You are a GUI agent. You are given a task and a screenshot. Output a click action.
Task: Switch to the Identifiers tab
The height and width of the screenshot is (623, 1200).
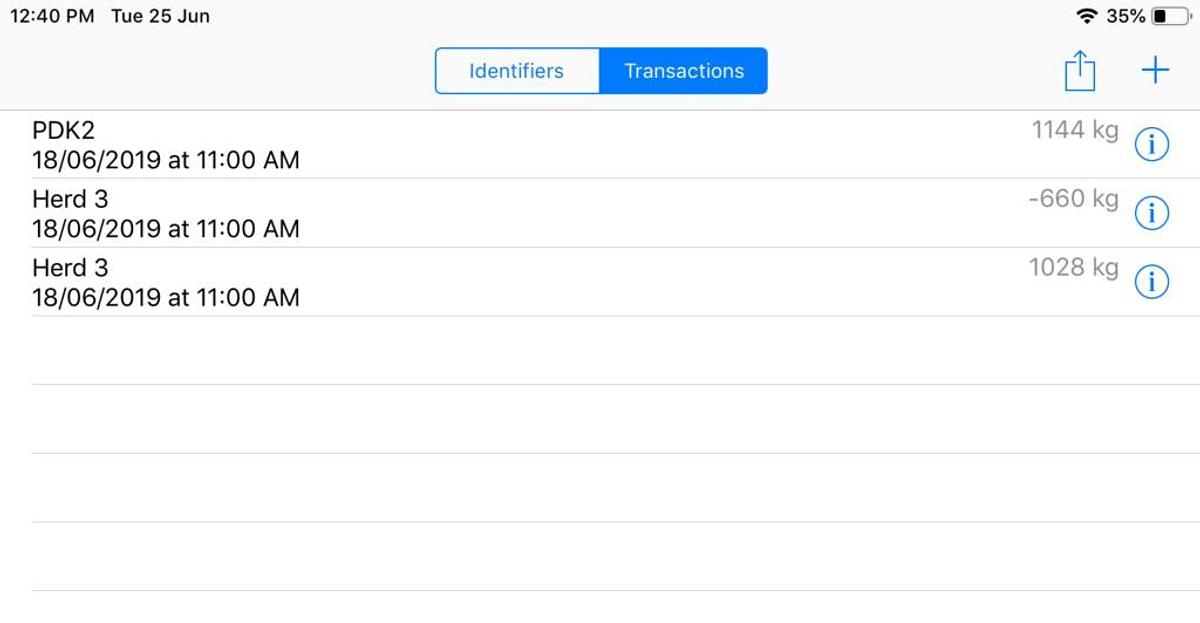tap(516, 71)
